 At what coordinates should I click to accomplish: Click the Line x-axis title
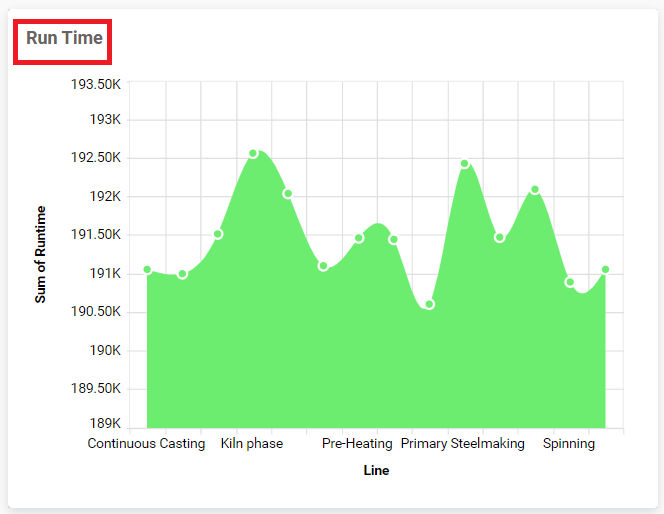click(x=376, y=470)
